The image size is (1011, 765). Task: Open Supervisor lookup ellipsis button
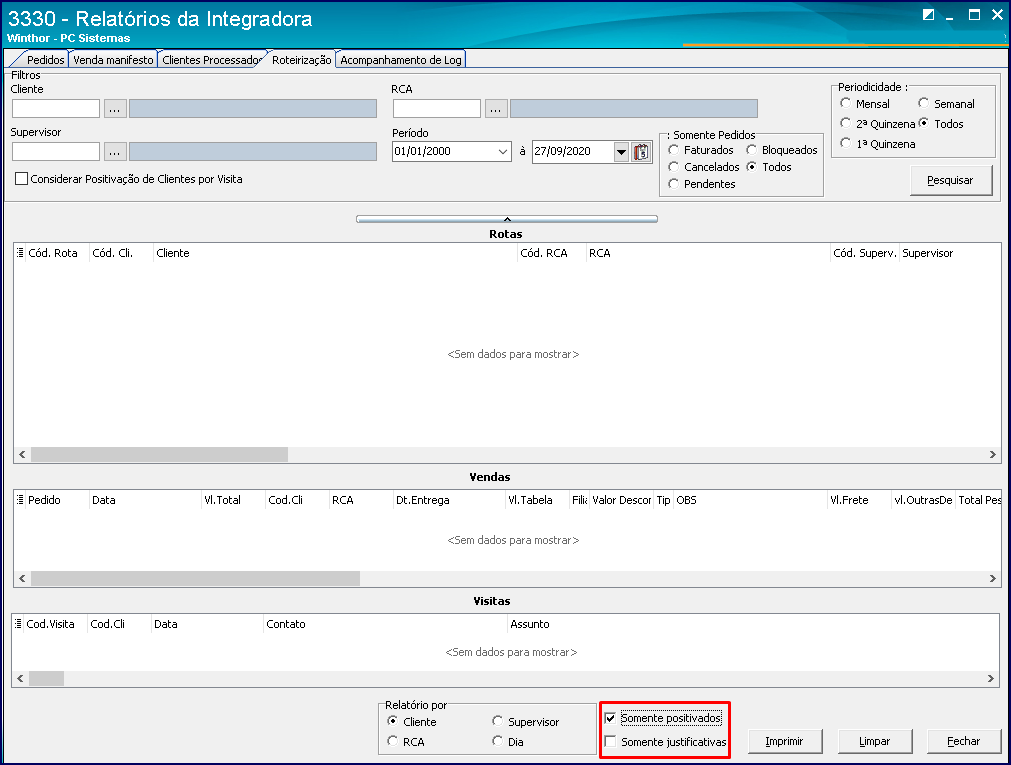[114, 152]
